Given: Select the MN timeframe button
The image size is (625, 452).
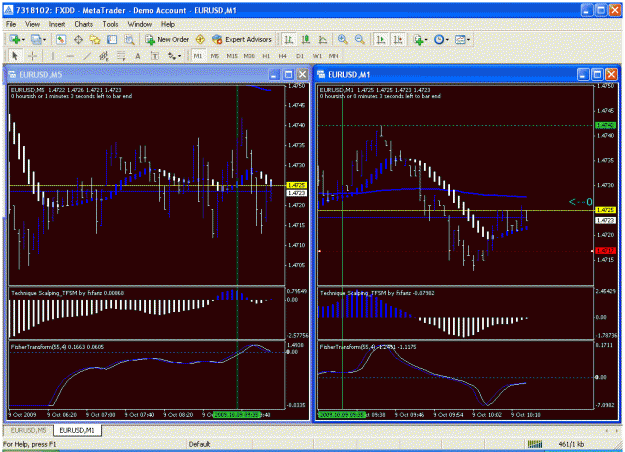Looking at the screenshot, I should click(x=334, y=56).
